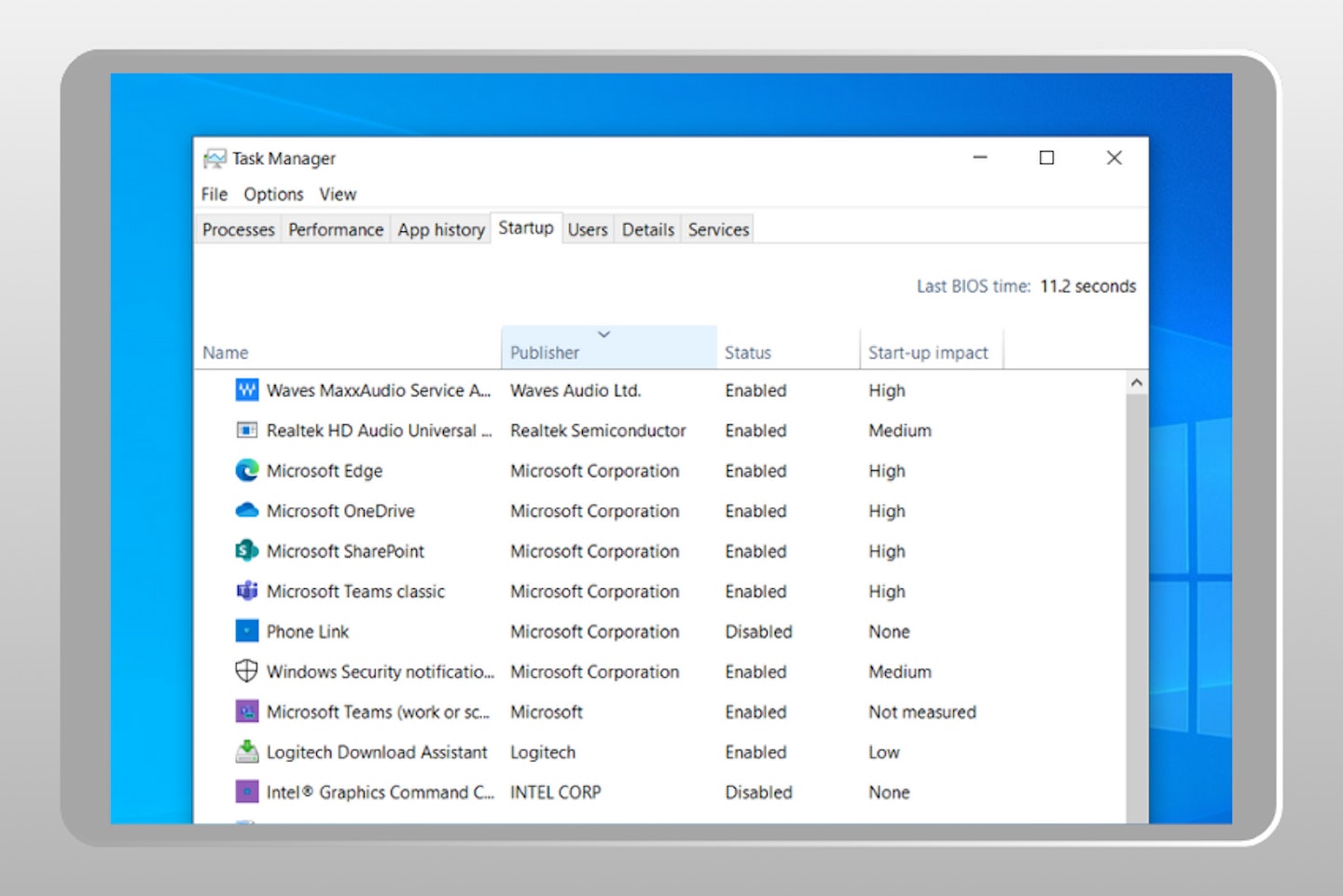Select the Phone Link row name

pyautogui.click(x=308, y=630)
